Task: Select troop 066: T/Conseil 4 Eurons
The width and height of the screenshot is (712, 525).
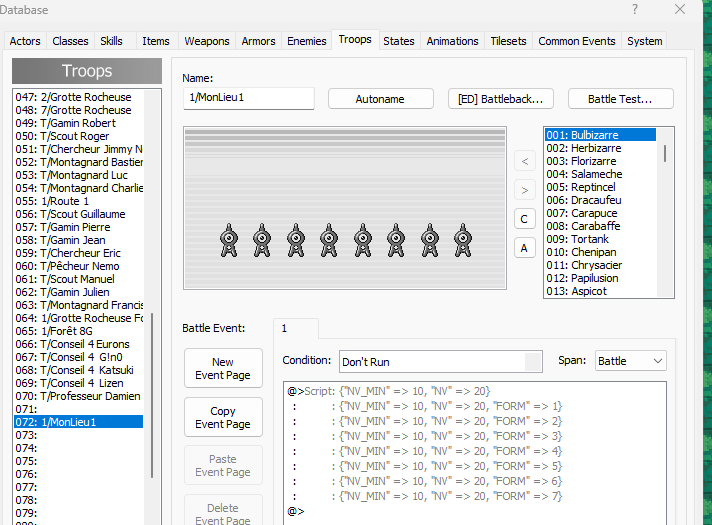Action: click(x=79, y=344)
